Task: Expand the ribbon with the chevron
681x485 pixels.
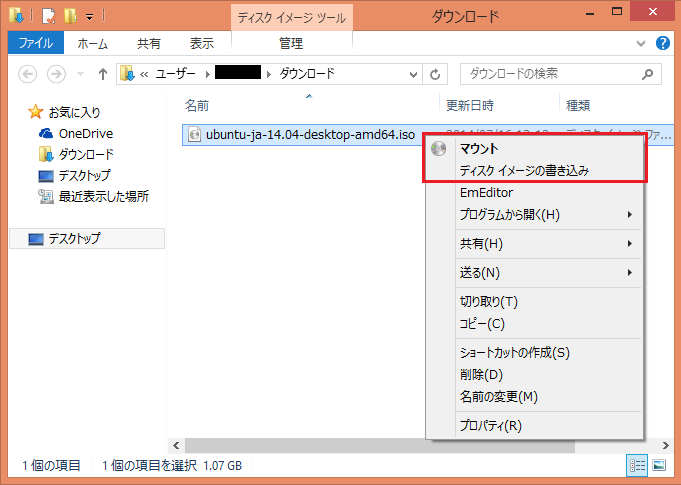Action: (641, 43)
